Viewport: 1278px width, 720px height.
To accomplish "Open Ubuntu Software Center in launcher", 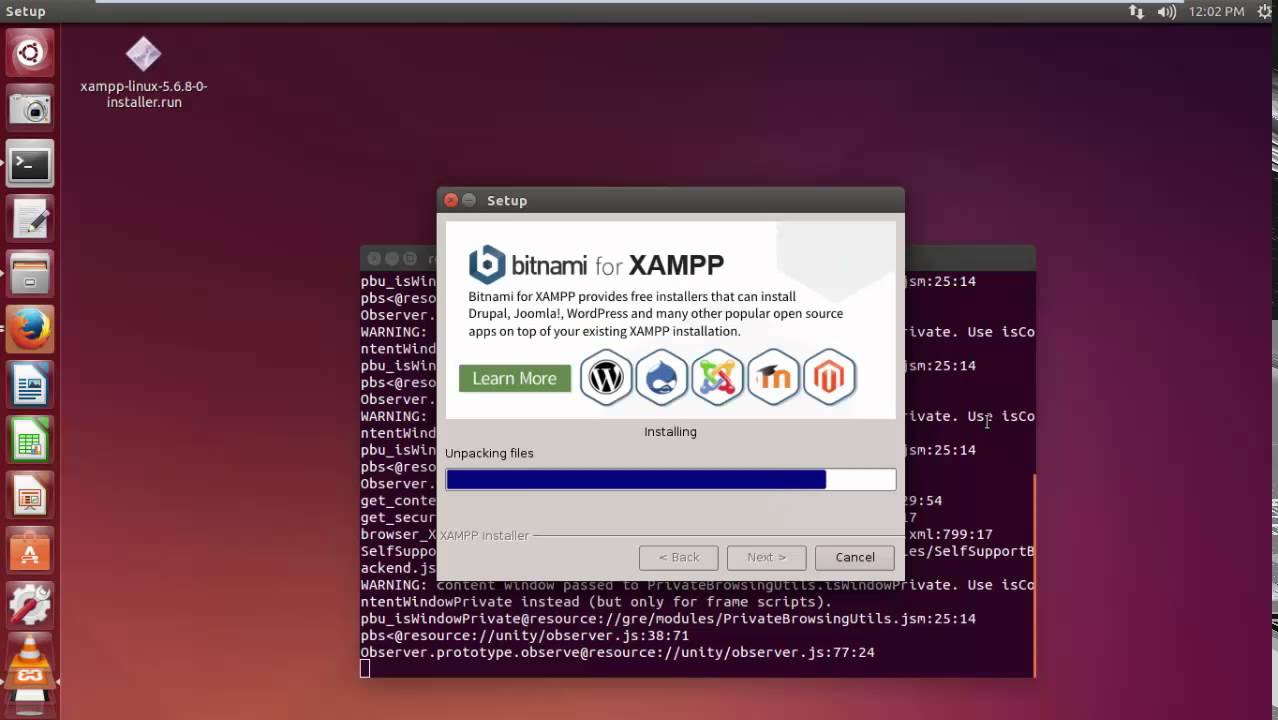I will click(x=30, y=549).
